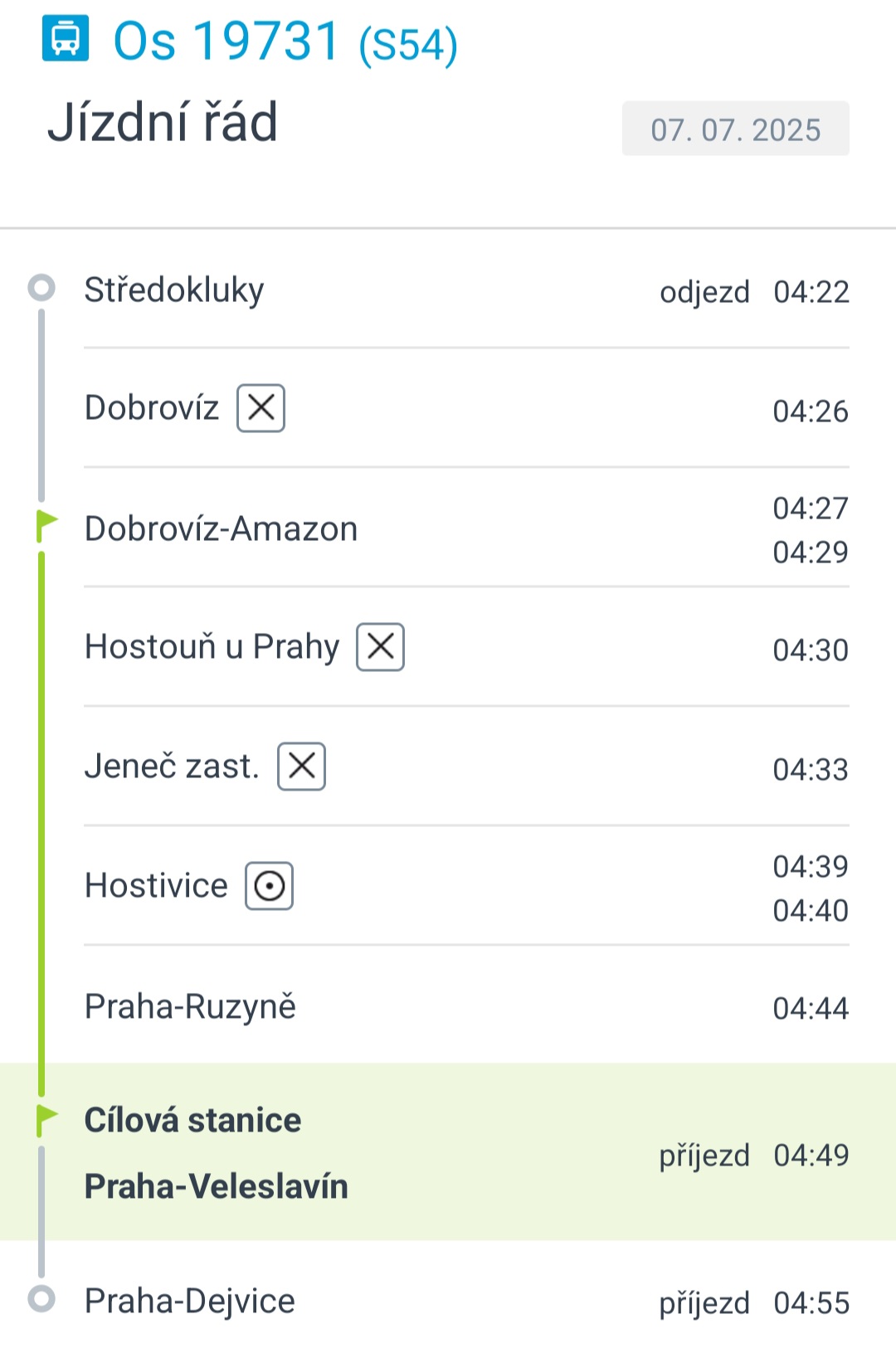This screenshot has width=896, height=1353.
Task: Click grey circle marker at Středokluky
Action: pos(41,288)
